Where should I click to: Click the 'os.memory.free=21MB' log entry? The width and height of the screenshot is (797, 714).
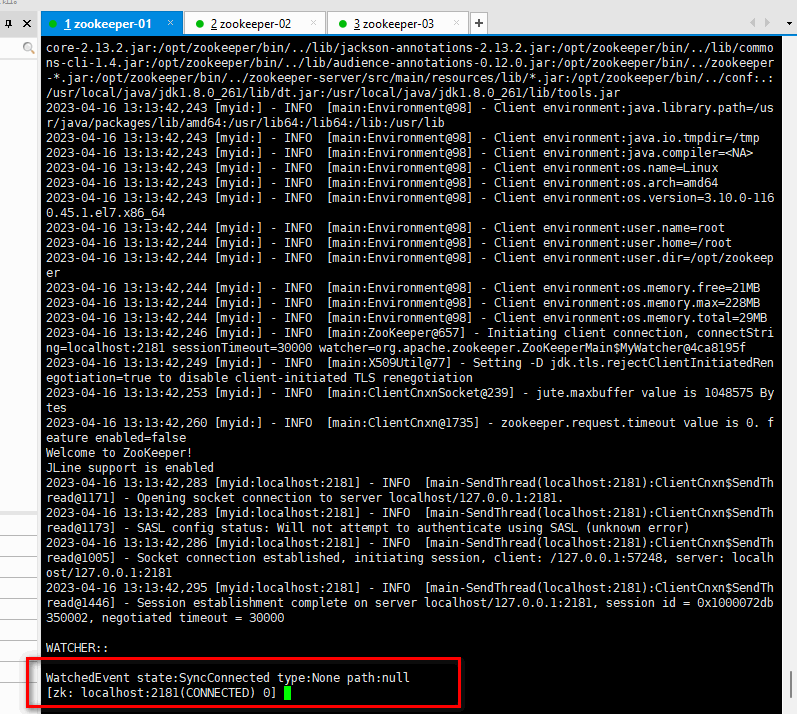click(403, 288)
